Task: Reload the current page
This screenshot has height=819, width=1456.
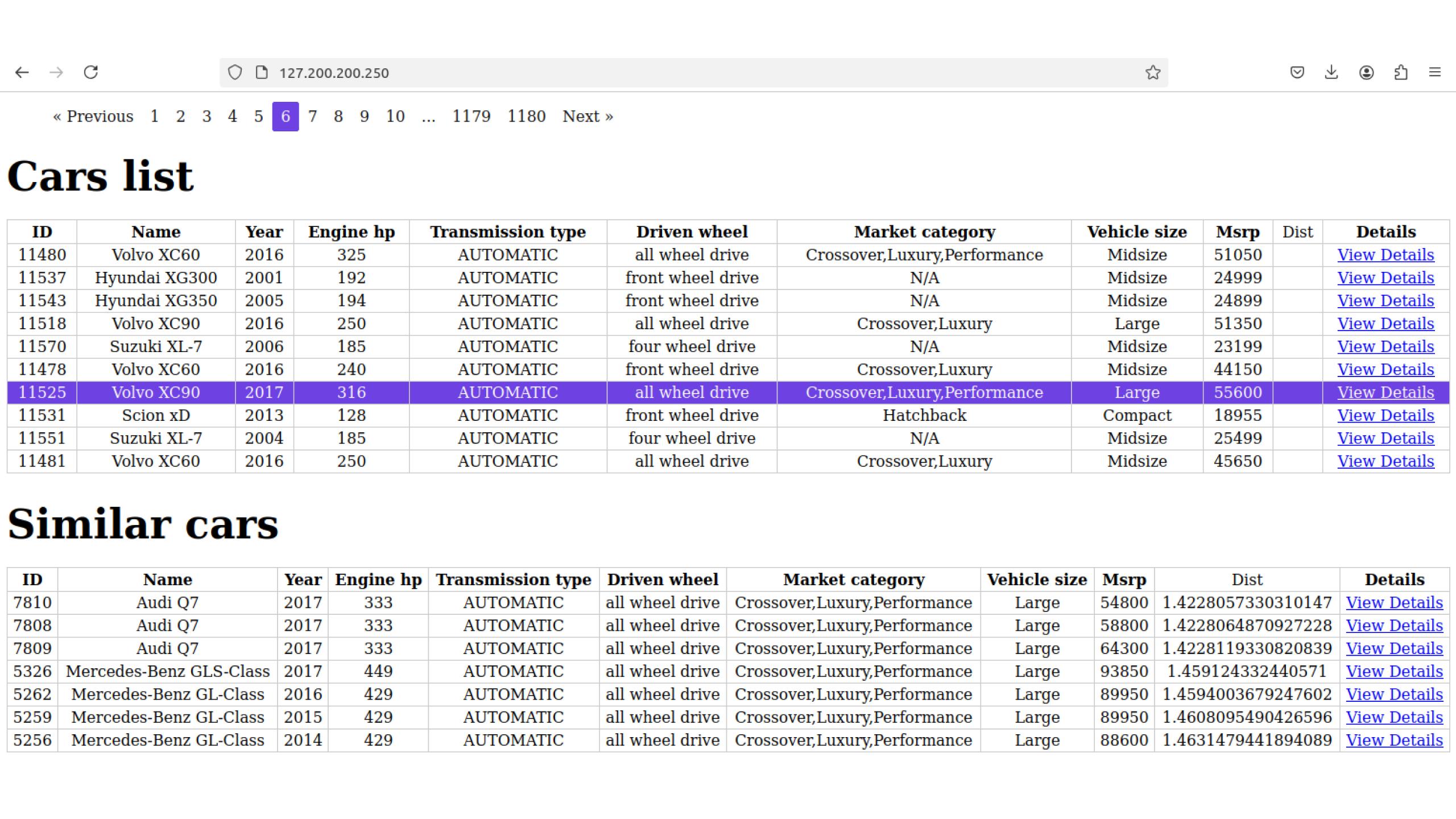Action: tap(91, 72)
